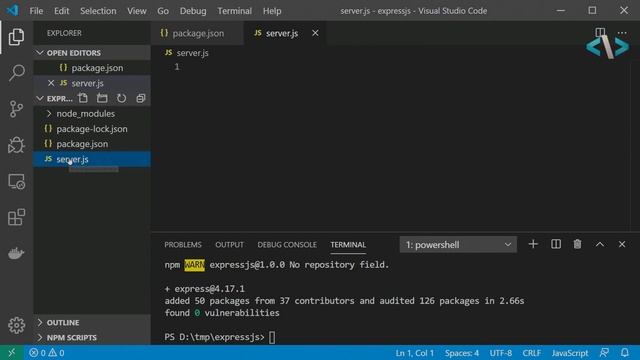This screenshot has height=360, width=640.
Task: Open the Search view icon
Action: coord(16,73)
